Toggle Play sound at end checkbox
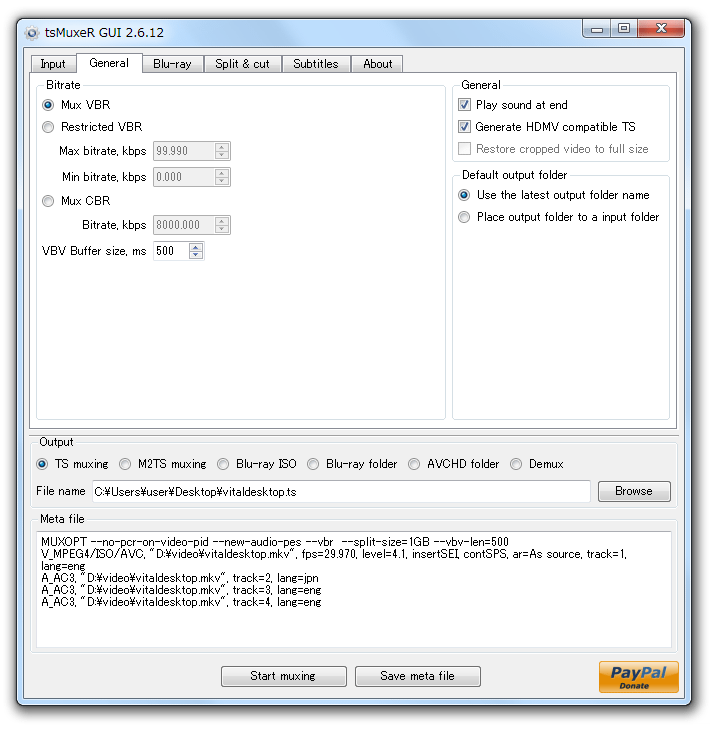This screenshot has height=729, width=713. [464, 105]
